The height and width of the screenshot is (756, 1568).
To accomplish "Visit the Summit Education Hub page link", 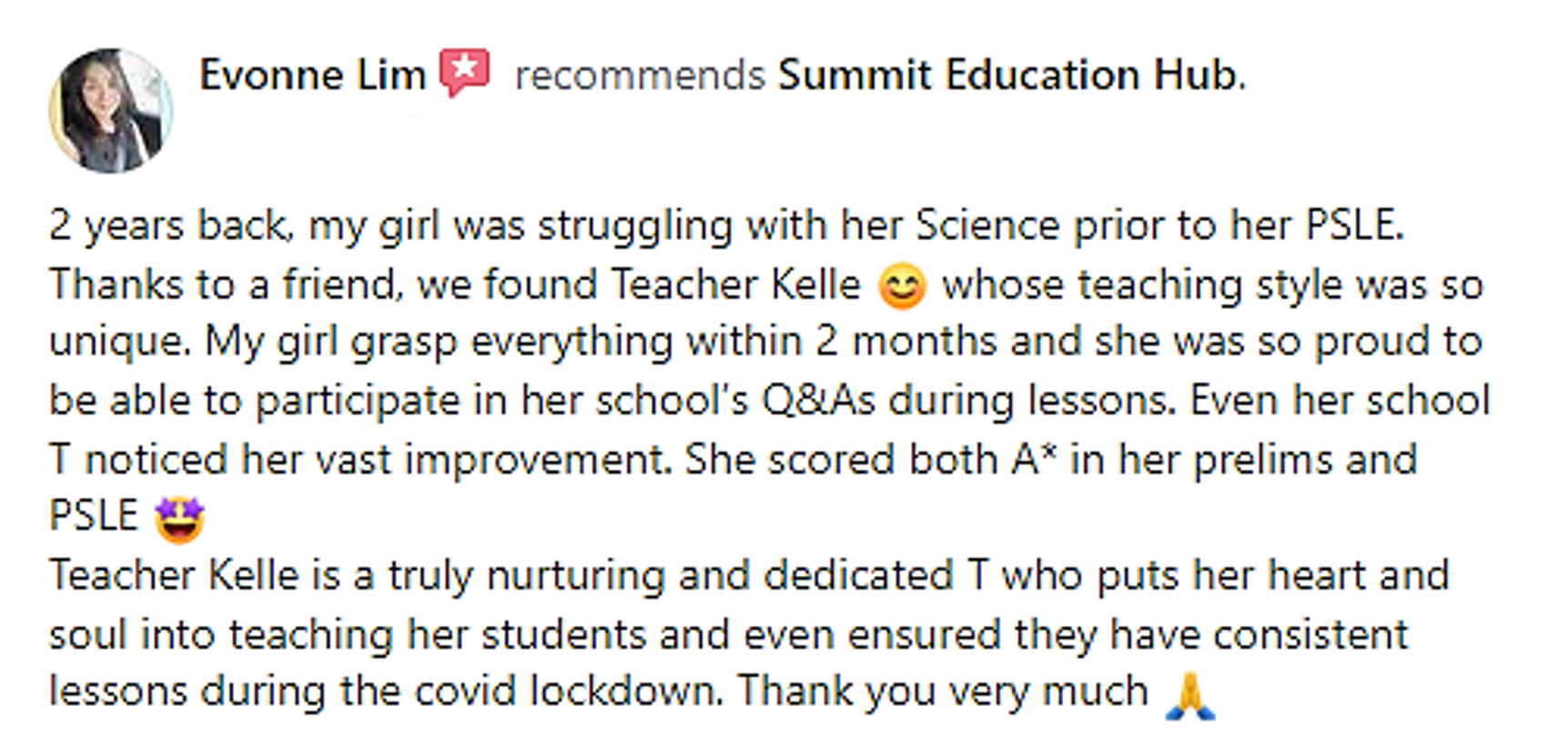I will coord(1011,75).
